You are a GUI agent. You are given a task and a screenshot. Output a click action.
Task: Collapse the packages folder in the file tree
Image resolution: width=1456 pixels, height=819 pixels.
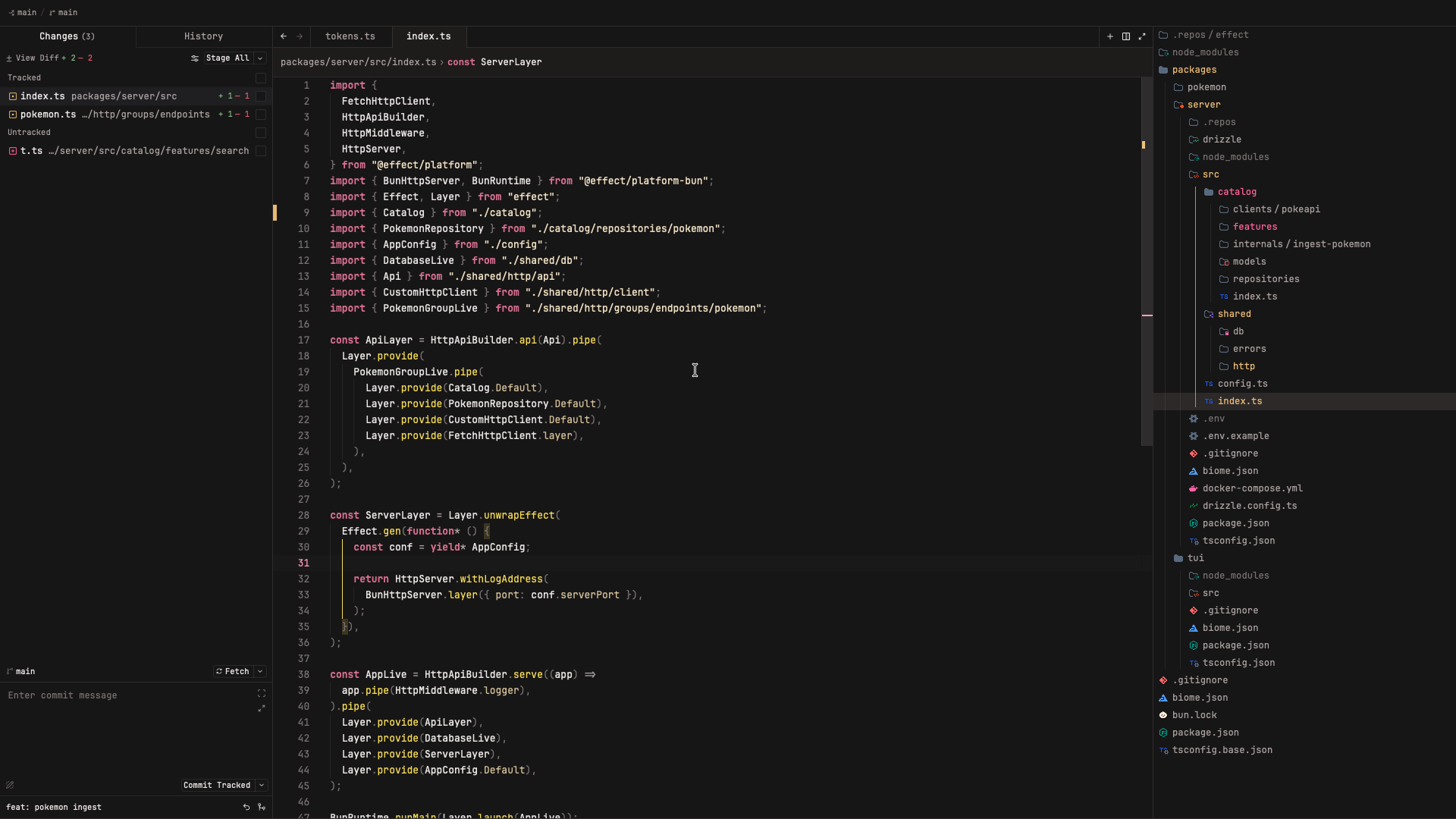[1194, 70]
